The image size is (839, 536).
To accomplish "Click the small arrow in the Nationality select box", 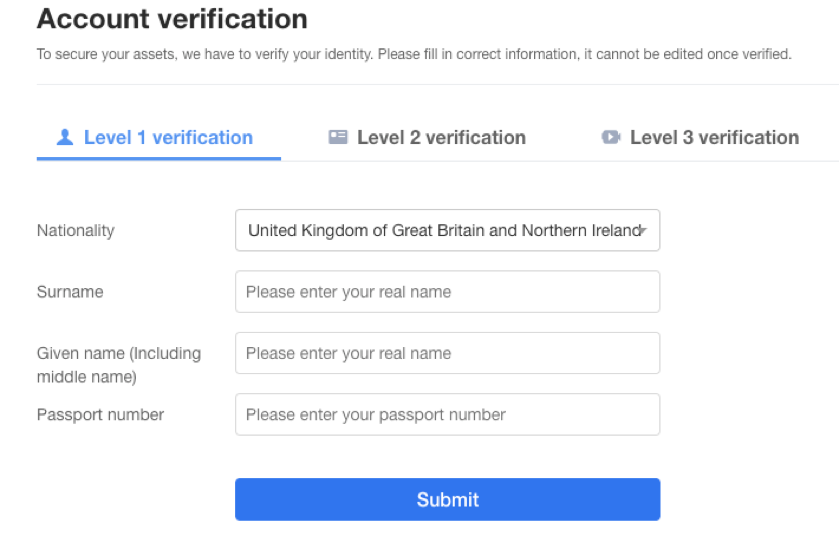I will (643, 231).
